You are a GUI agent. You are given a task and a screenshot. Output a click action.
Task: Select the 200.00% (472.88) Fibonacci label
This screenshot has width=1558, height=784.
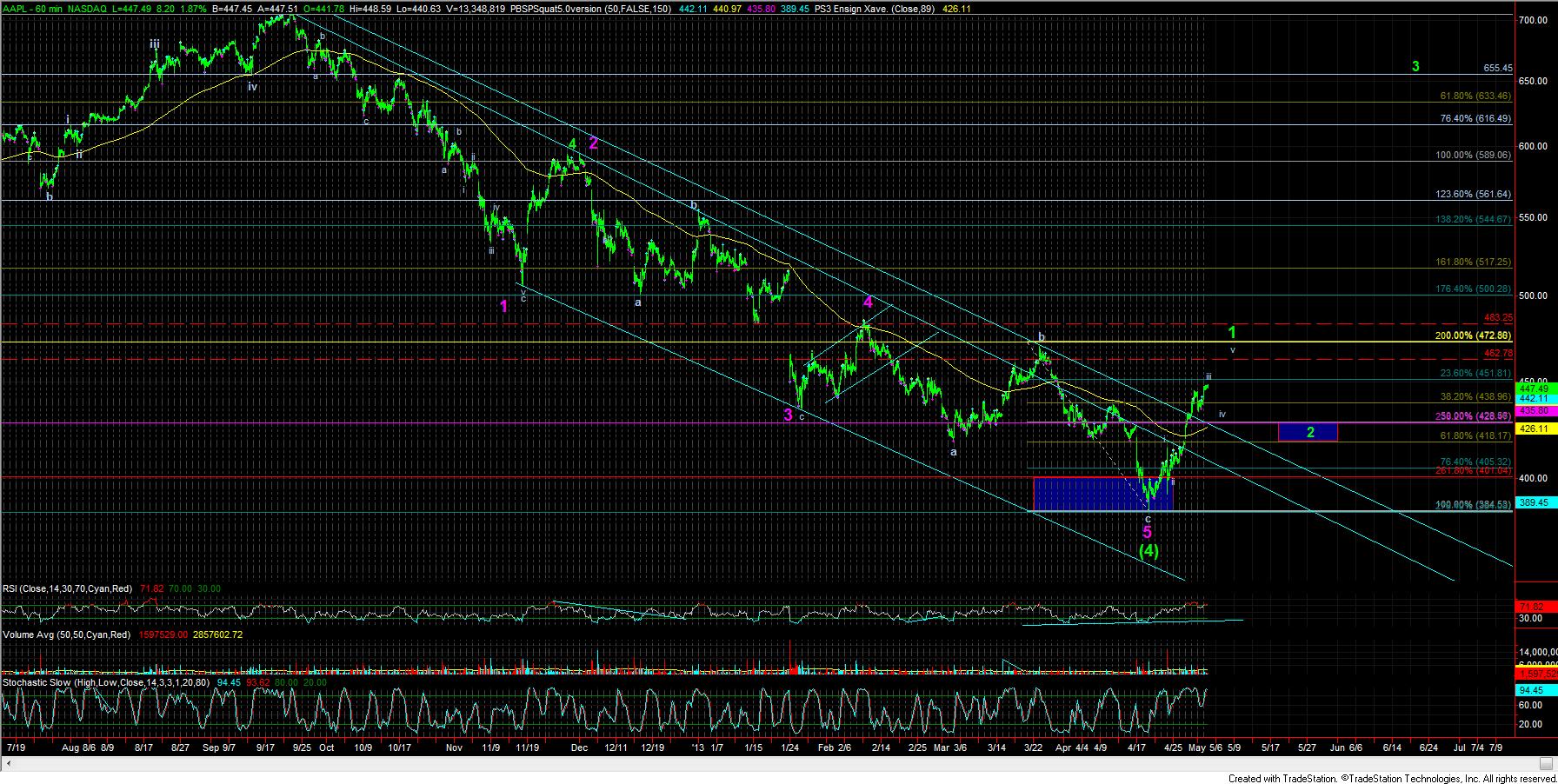1473,336
